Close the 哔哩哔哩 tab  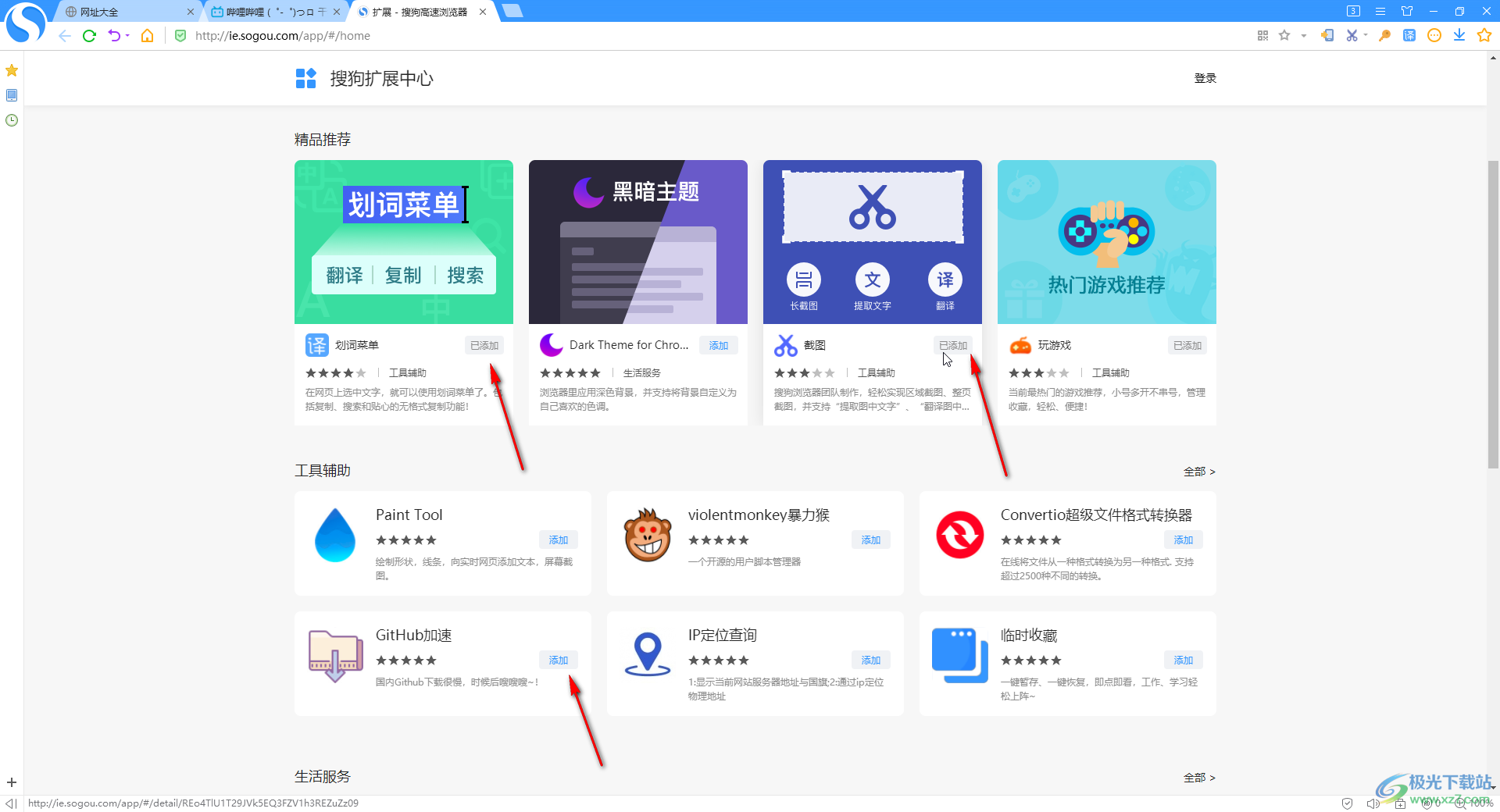[337, 12]
